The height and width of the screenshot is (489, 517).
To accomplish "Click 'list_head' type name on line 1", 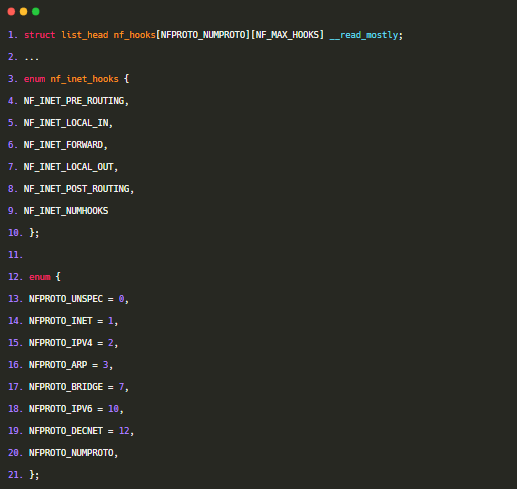I will coord(85,35).
